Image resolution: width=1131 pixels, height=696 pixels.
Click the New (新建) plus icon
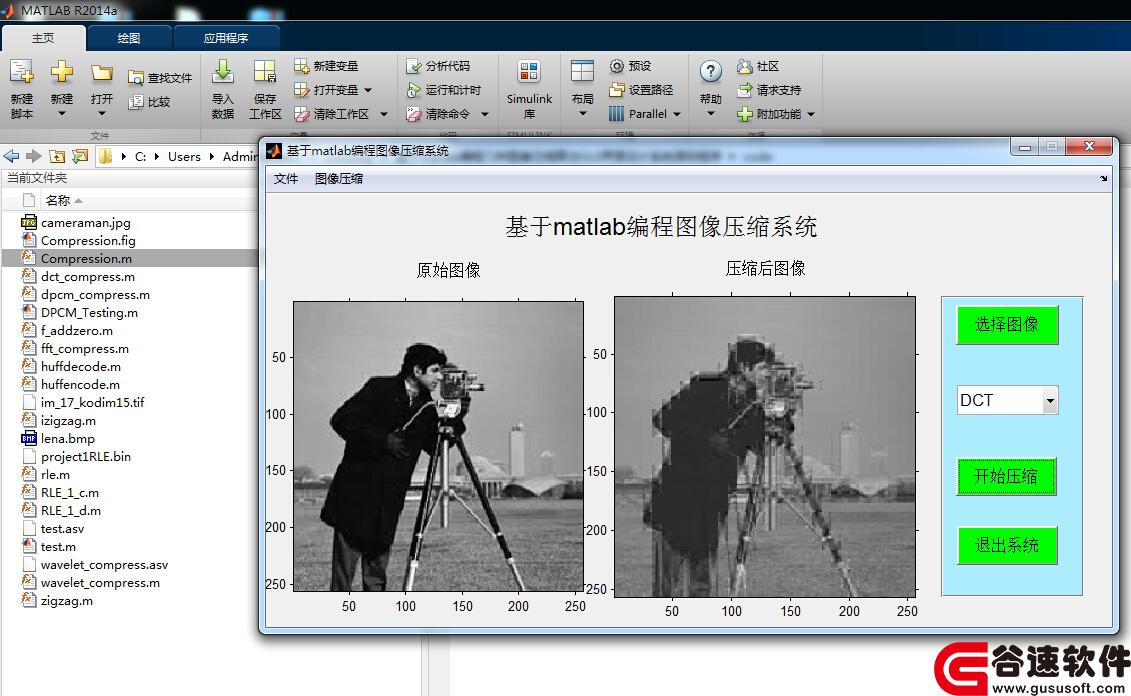pos(62,71)
